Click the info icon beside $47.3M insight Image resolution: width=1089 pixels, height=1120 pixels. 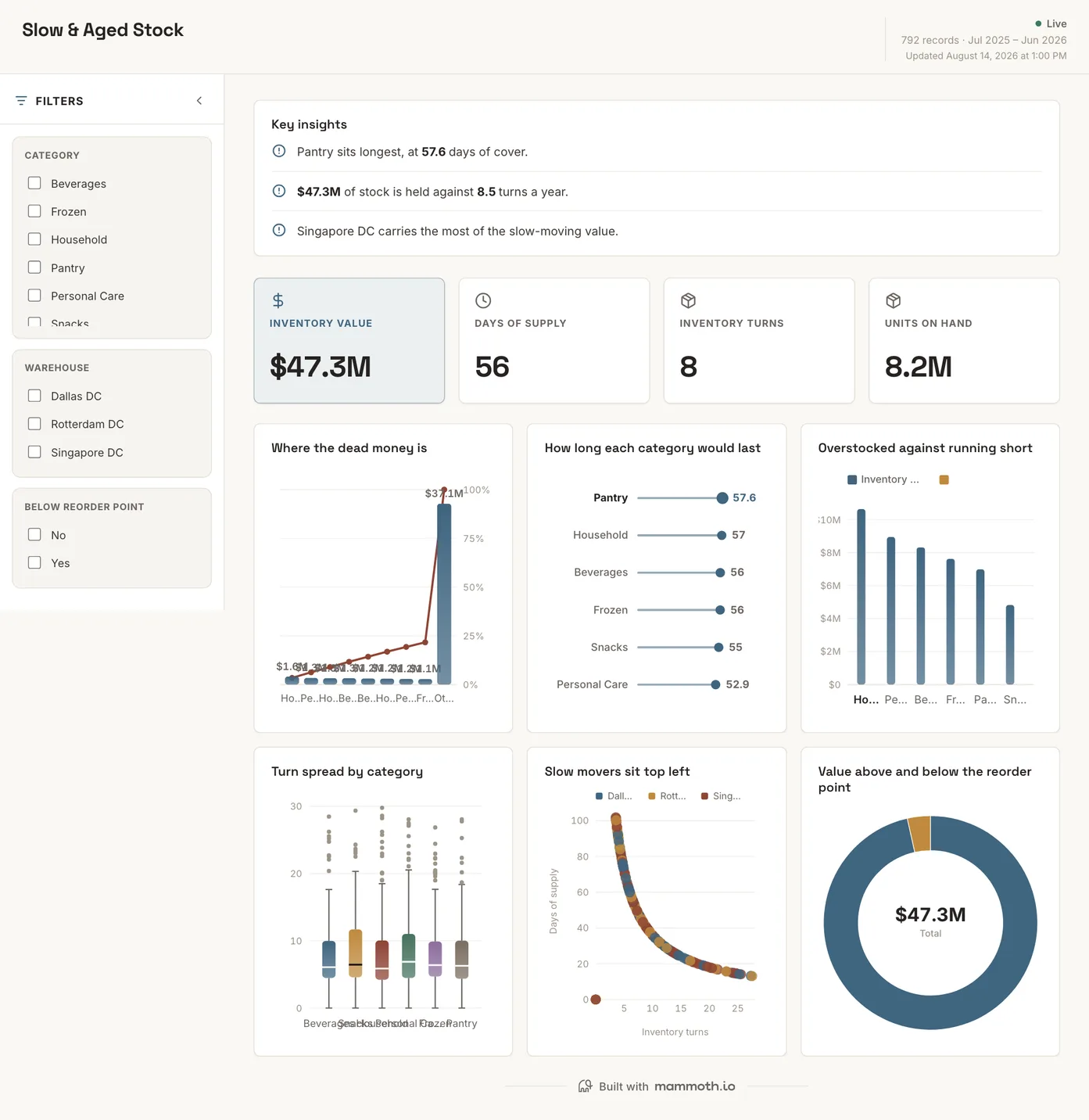tap(279, 191)
